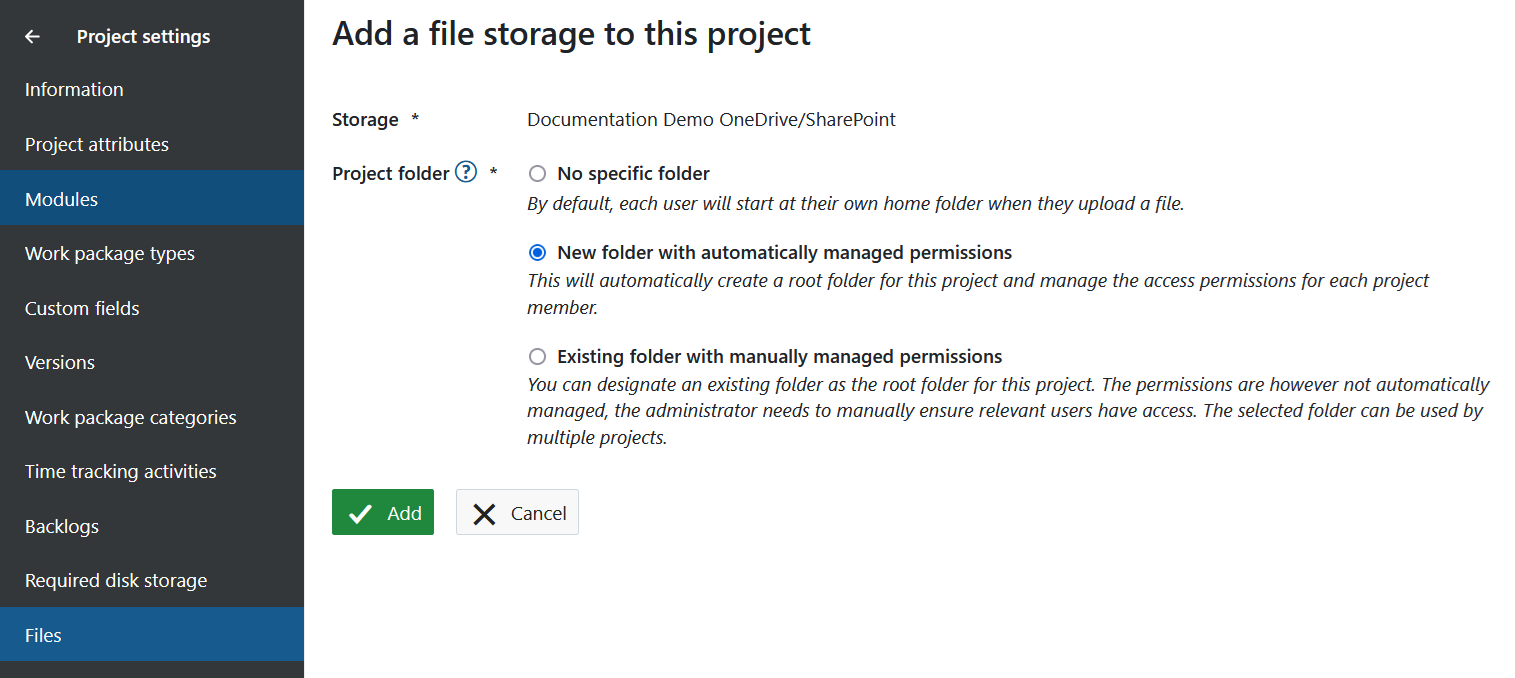Go to Project attributes

pos(97,145)
